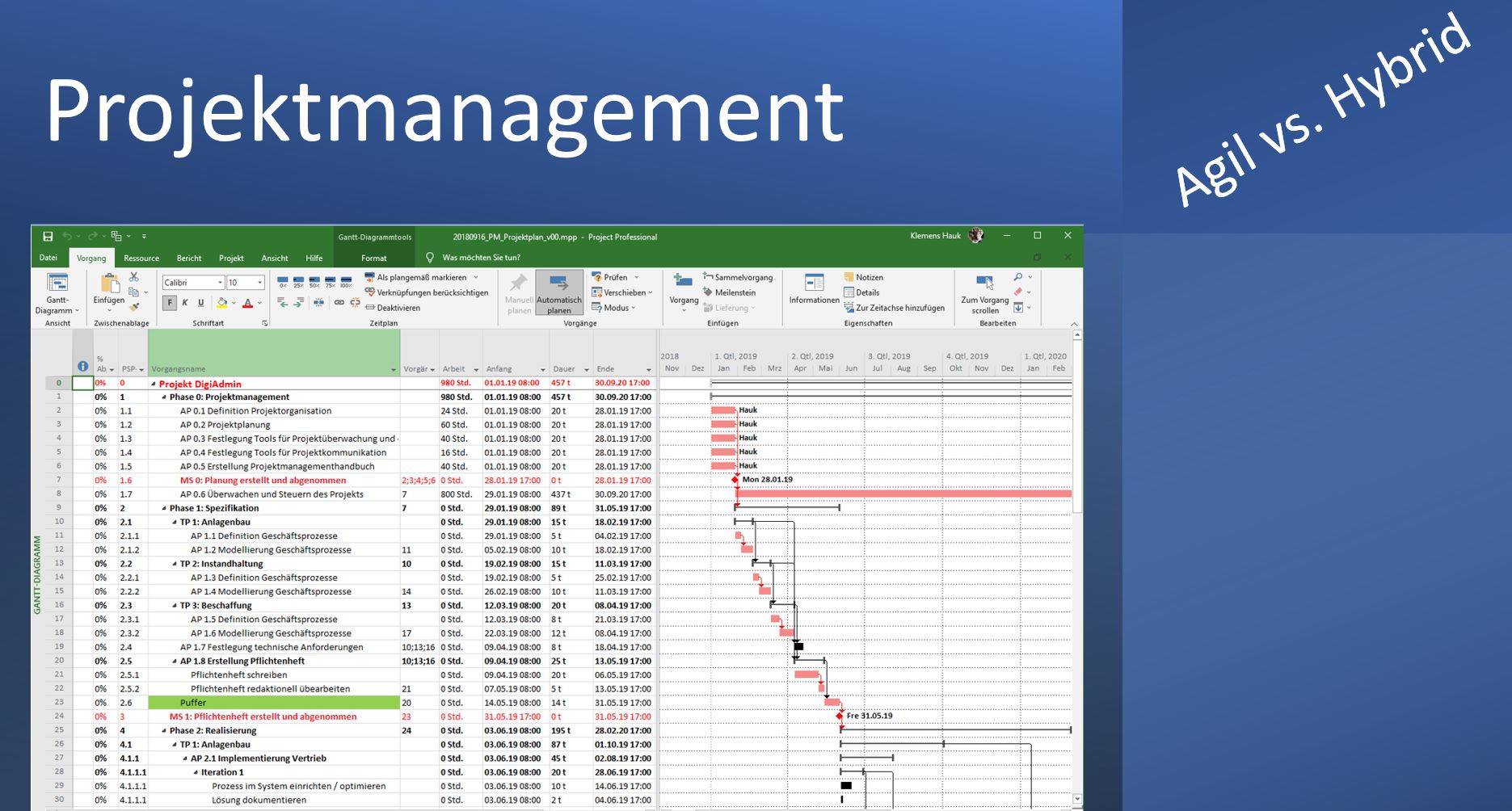
Task: Click the format painter brush icon
Action: coord(134,307)
